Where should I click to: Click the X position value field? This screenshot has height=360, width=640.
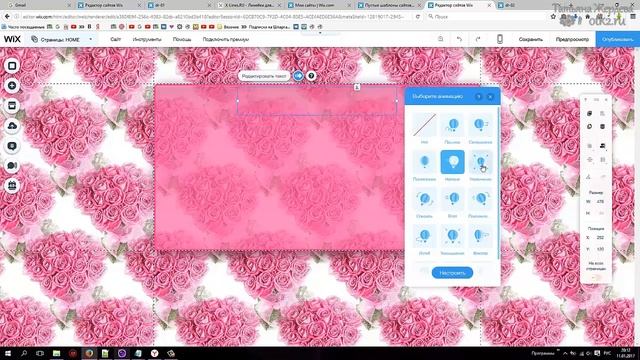pos(600,238)
